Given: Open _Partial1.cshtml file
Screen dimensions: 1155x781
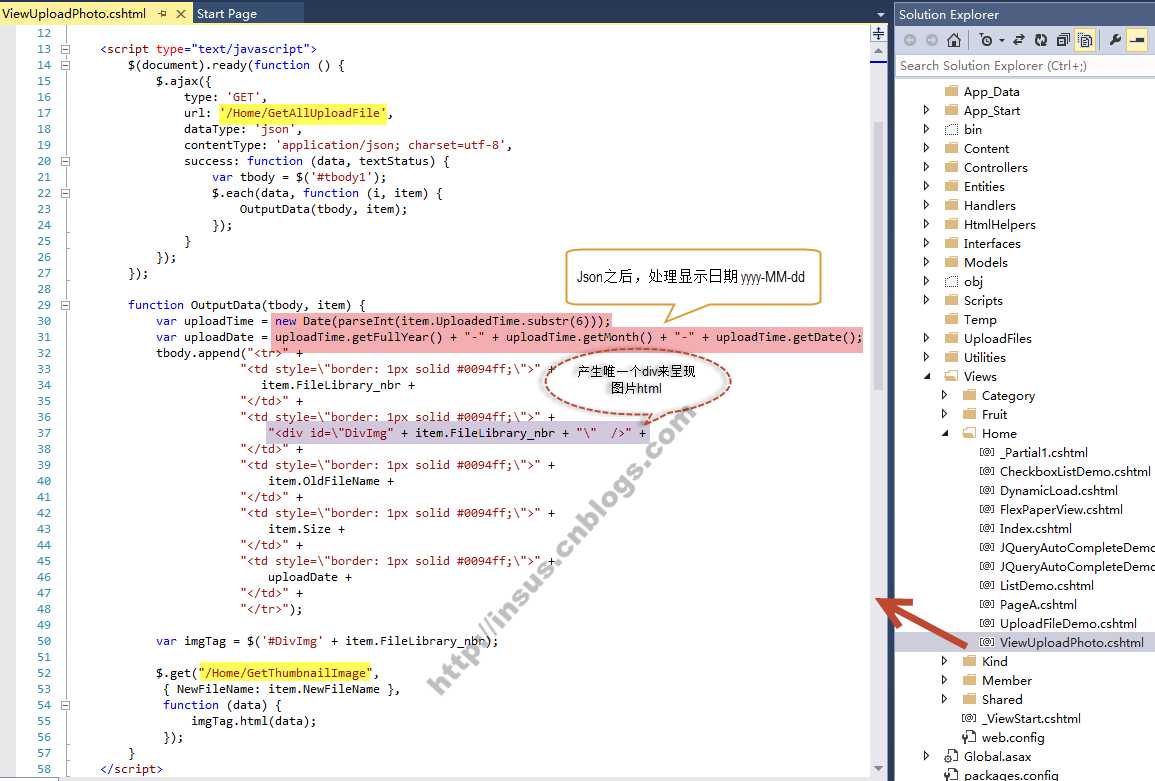Looking at the screenshot, I should tap(1044, 452).
